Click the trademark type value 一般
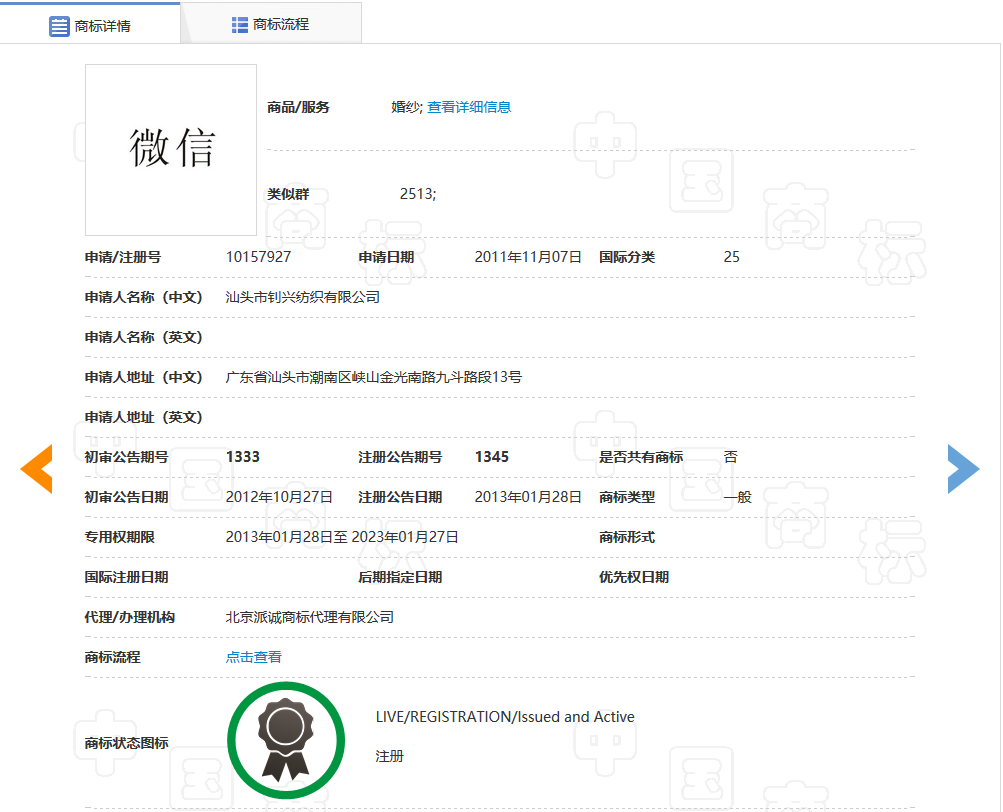This screenshot has height=812, width=1003. pyautogui.click(x=738, y=497)
